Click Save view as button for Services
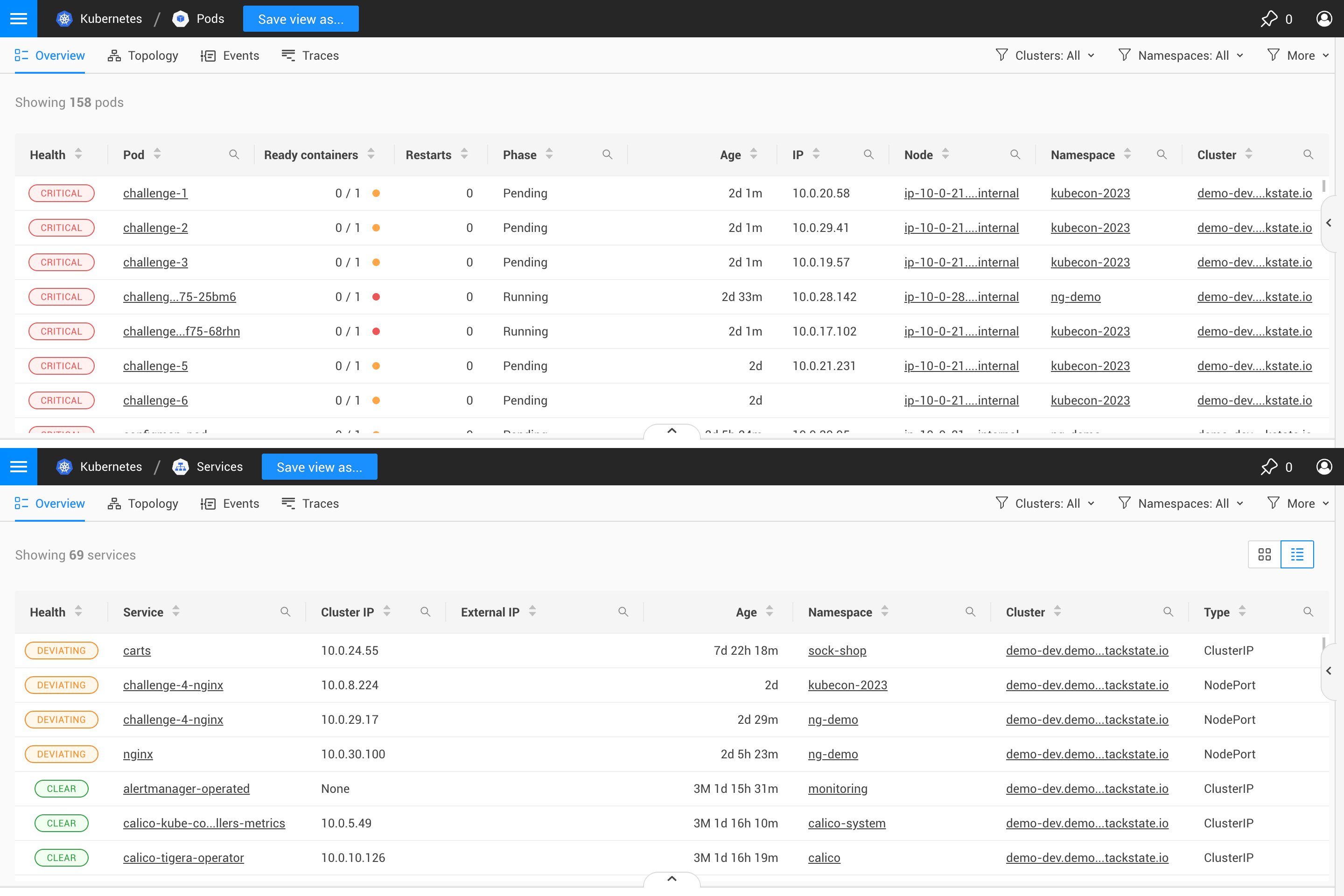1344x896 pixels. point(319,467)
